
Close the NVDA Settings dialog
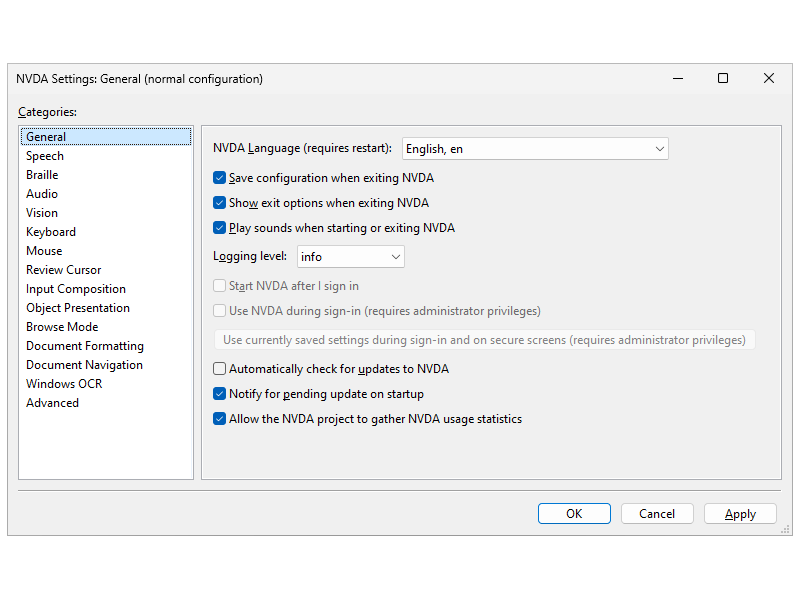769,78
